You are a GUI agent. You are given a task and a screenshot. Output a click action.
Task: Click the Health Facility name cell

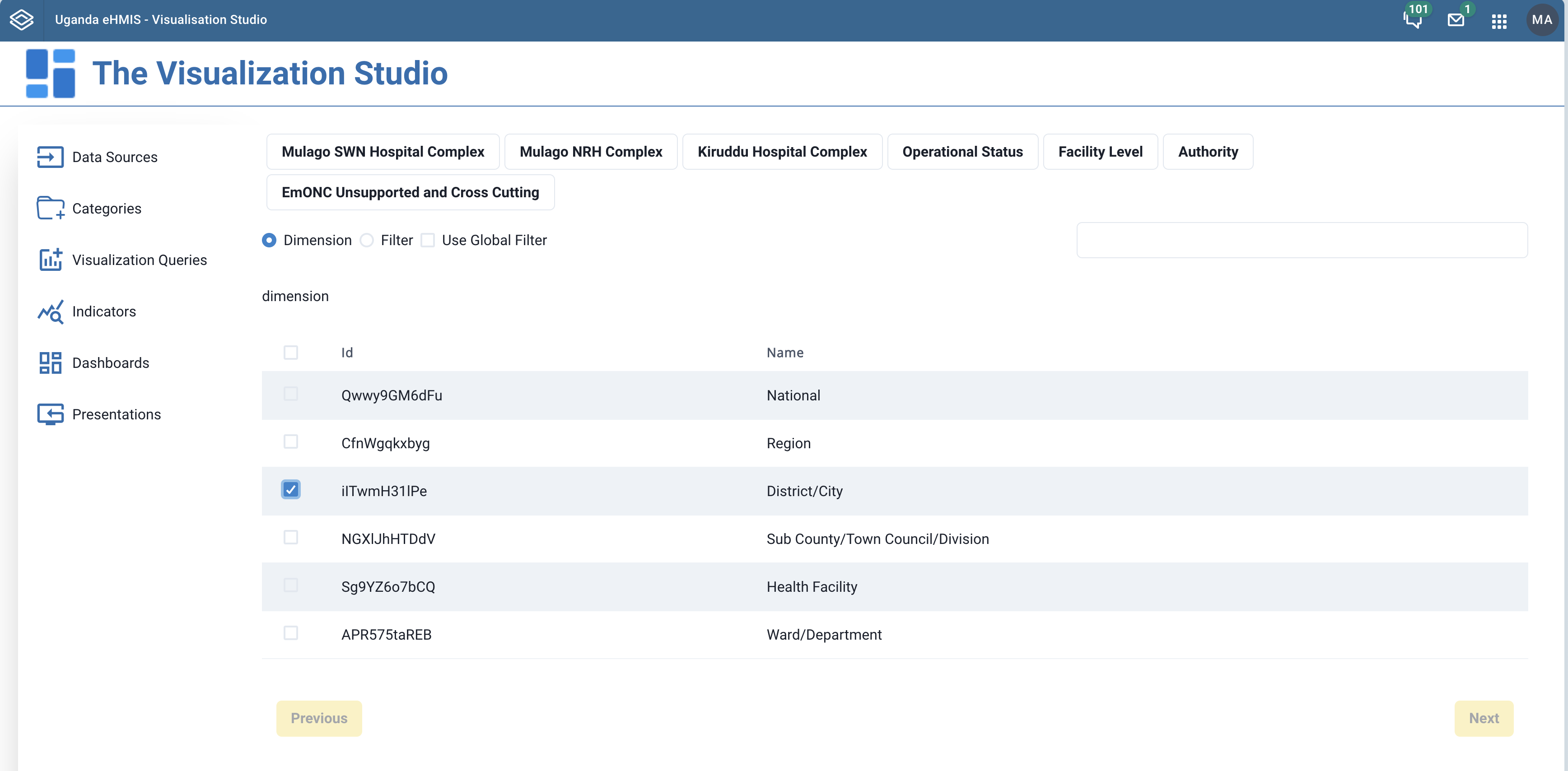[812, 587]
